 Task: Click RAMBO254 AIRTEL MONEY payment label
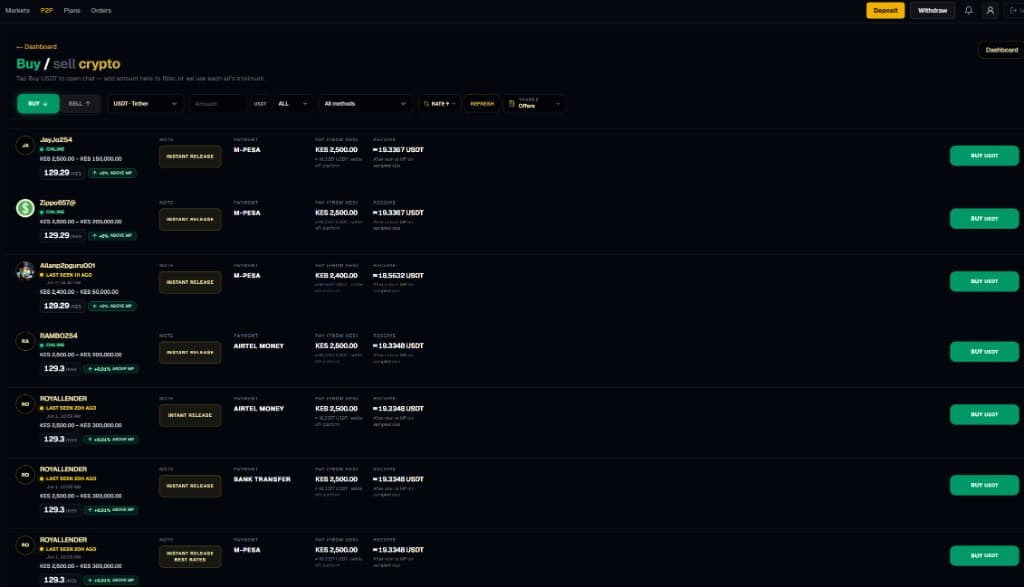tap(259, 346)
